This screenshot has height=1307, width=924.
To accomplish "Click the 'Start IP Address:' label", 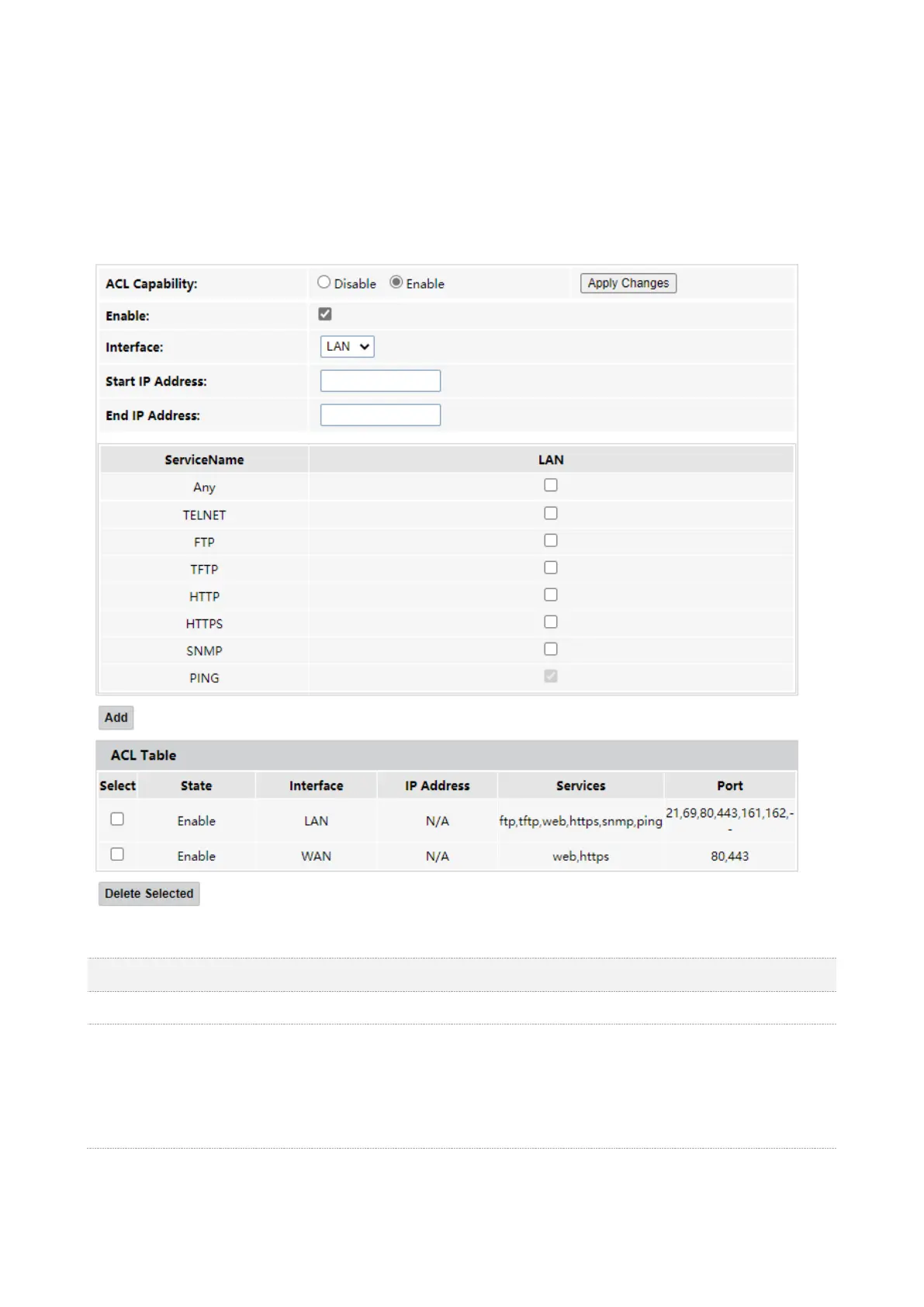I will tap(156, 382).
